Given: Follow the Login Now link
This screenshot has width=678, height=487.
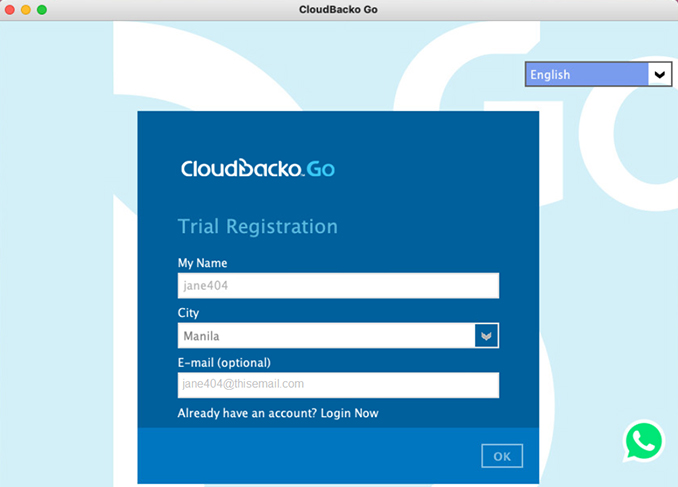Looking at the screenshot, I should click(x=349, y=413).
